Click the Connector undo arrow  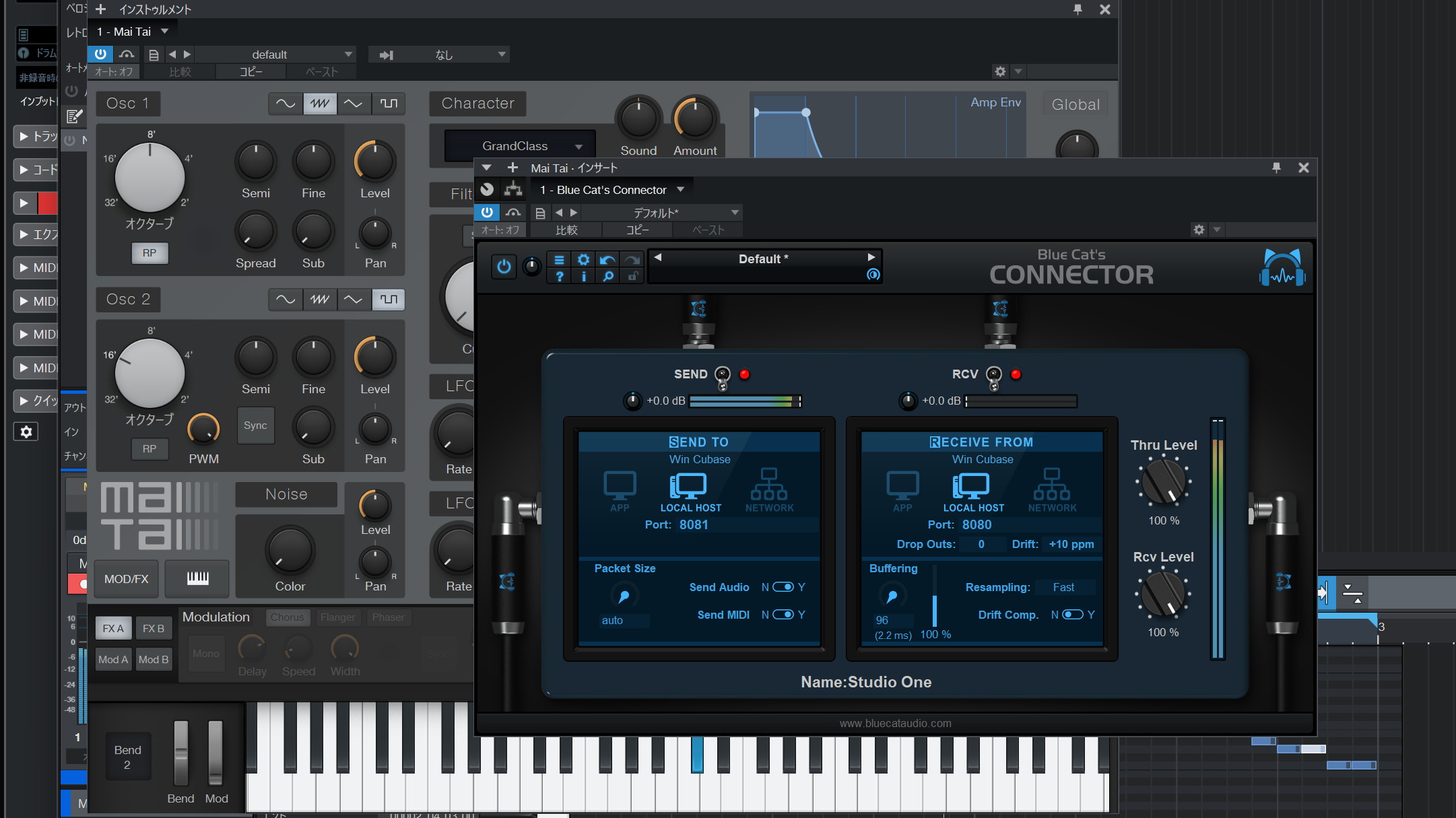pyautogui.click(x=607, y=260)
